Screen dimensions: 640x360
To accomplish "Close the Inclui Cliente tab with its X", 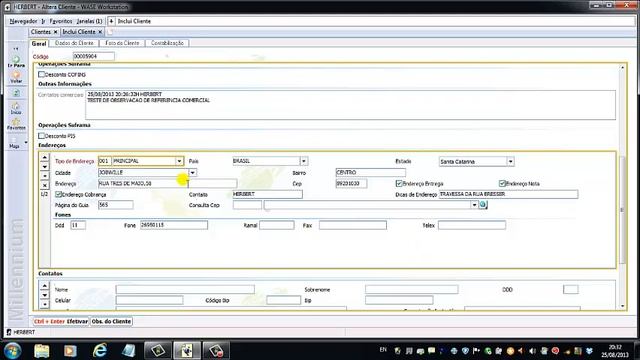I will (x=100, y=32).
